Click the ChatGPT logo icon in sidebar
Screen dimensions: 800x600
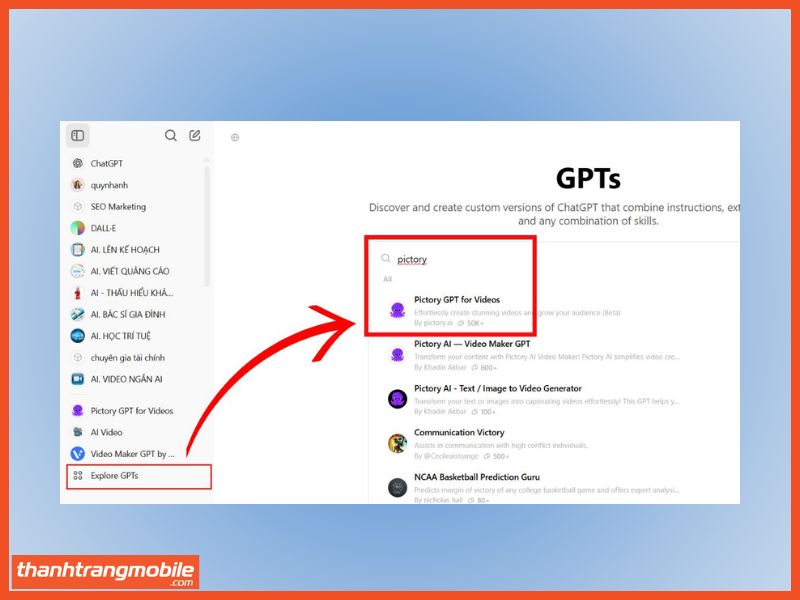(78, 163)
